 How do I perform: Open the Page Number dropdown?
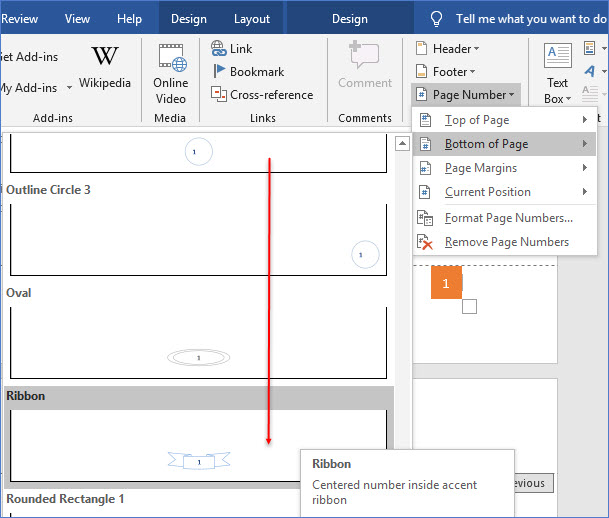465,94
